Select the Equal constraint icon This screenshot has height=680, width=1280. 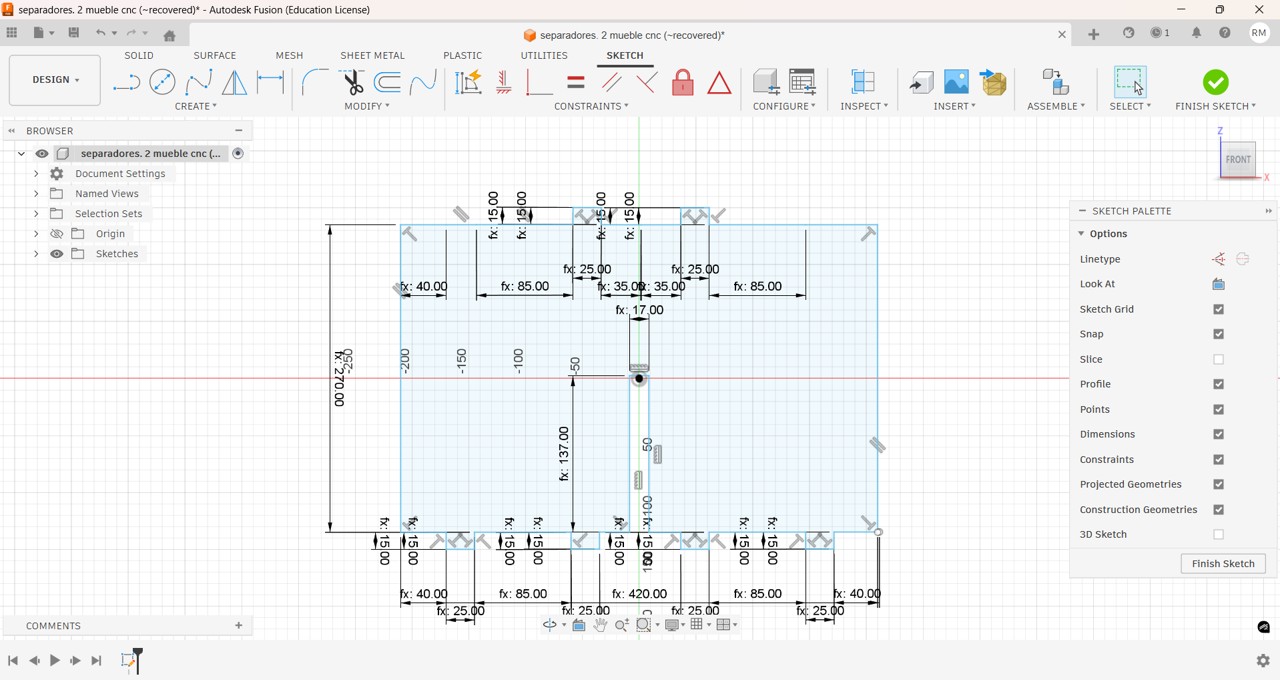576,82
